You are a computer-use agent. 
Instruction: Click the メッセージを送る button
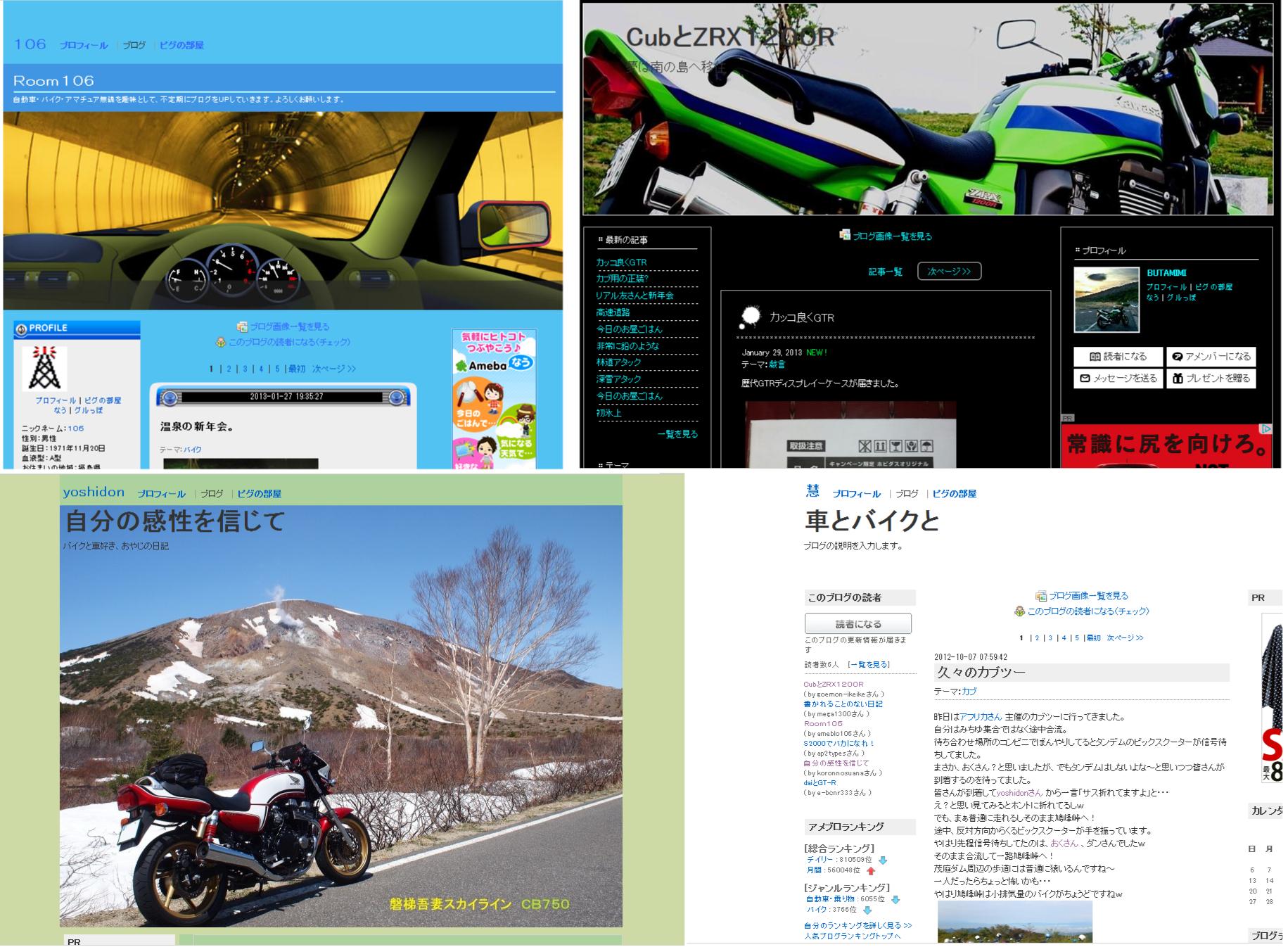pos(1117,379)
